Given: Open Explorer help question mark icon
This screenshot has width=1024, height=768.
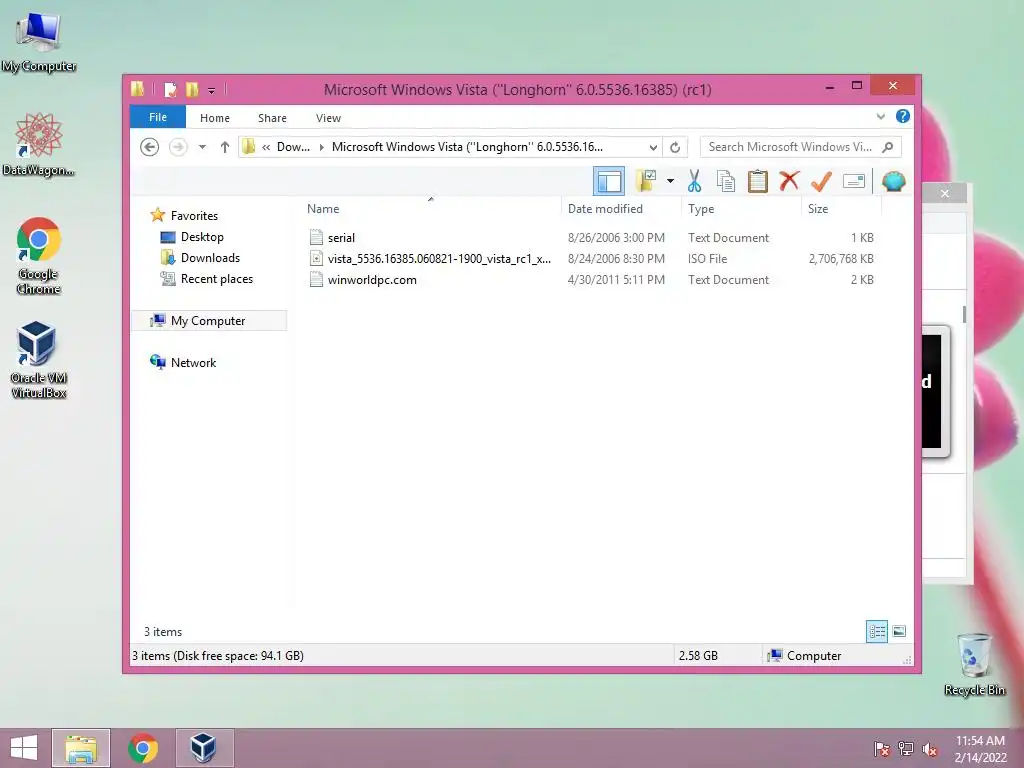Looking at the screenshot, I should click(903, 116).
